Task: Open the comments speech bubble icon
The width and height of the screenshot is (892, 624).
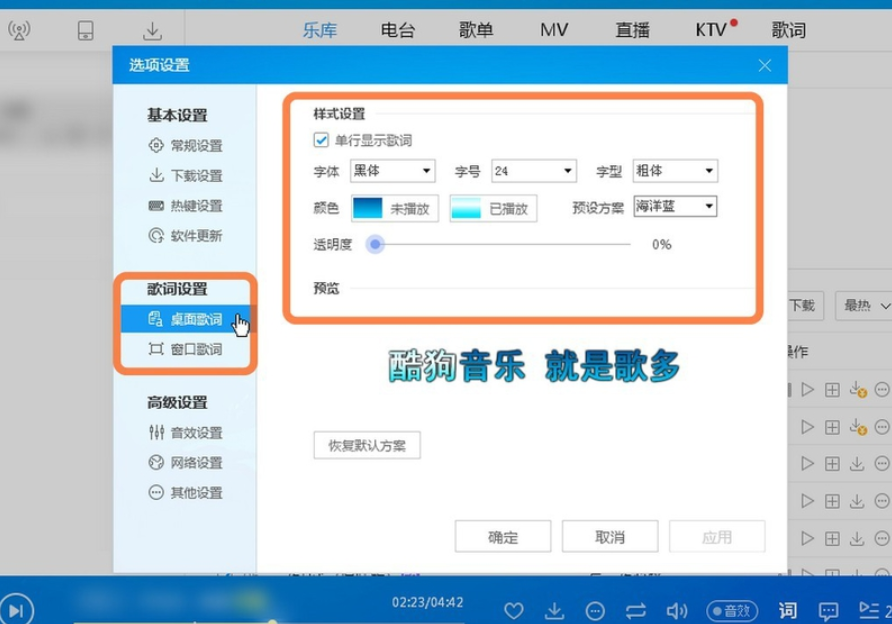Action: tap(828, 611)
